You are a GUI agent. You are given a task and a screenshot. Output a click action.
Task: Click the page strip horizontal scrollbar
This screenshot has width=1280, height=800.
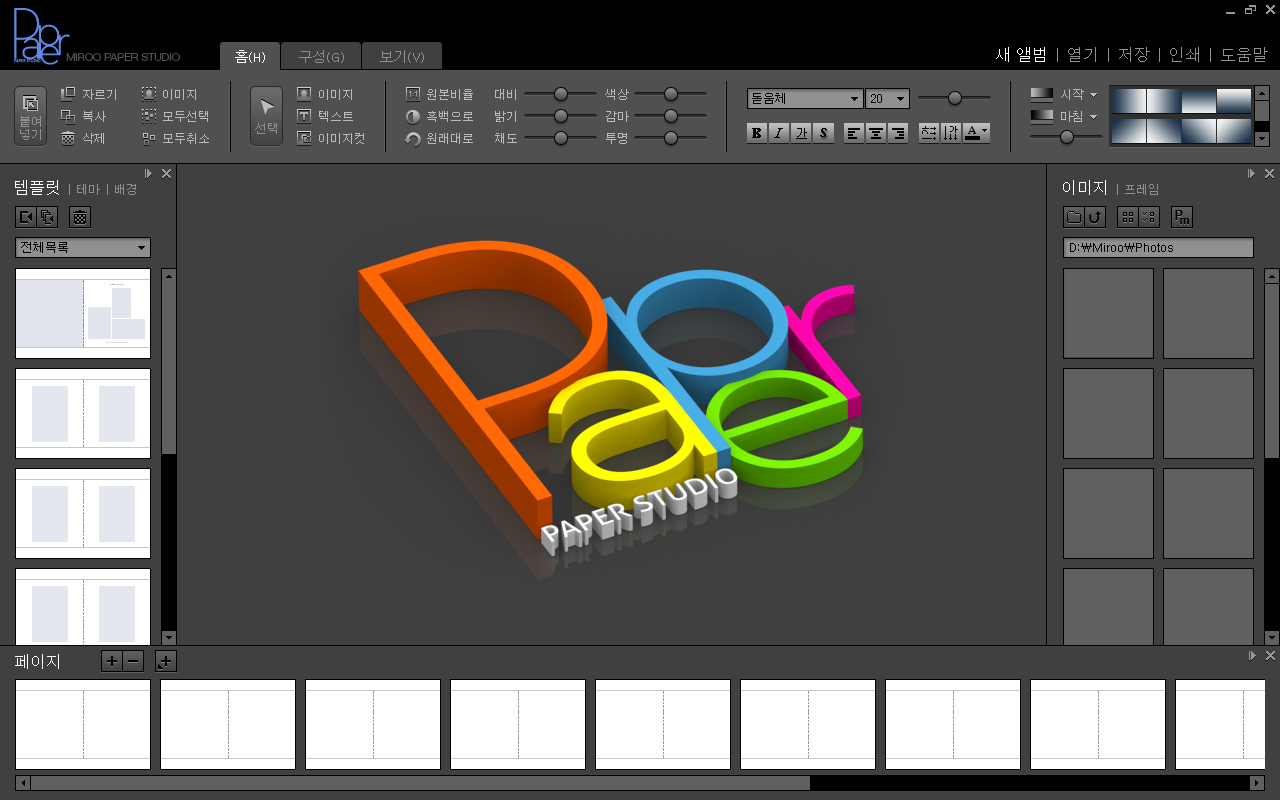[x=640, y=783]
